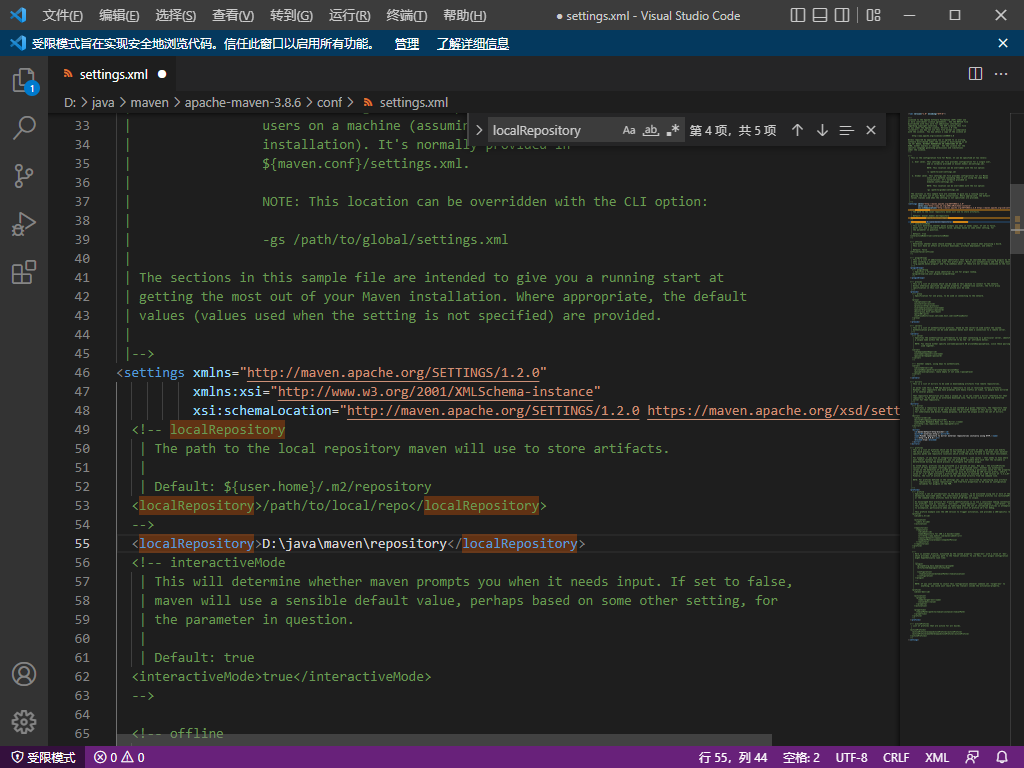Image resolution: width=1024 pixels, height=768 pixels.
Task: Open Source Control view
Action: click(24, 176)
